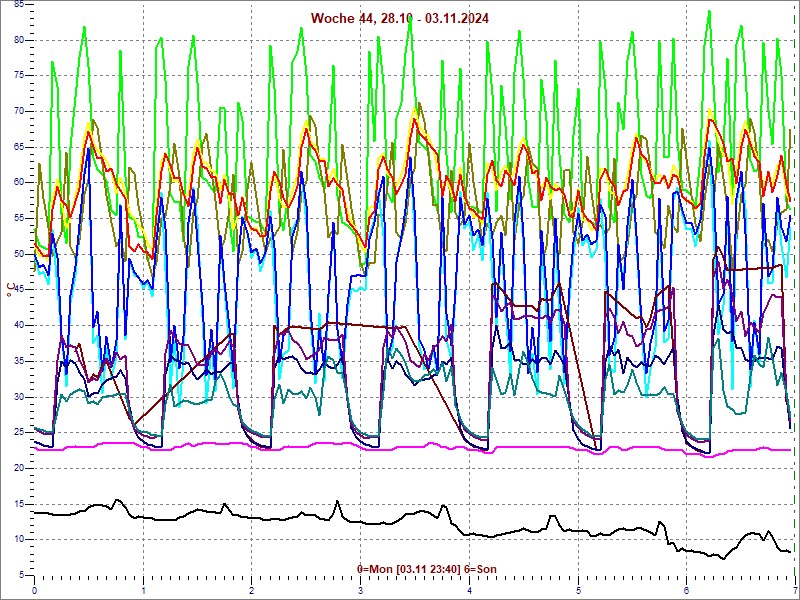Select the 40 tick label on the y-axis
Screen dimensions: 800x600
point(19,325)
